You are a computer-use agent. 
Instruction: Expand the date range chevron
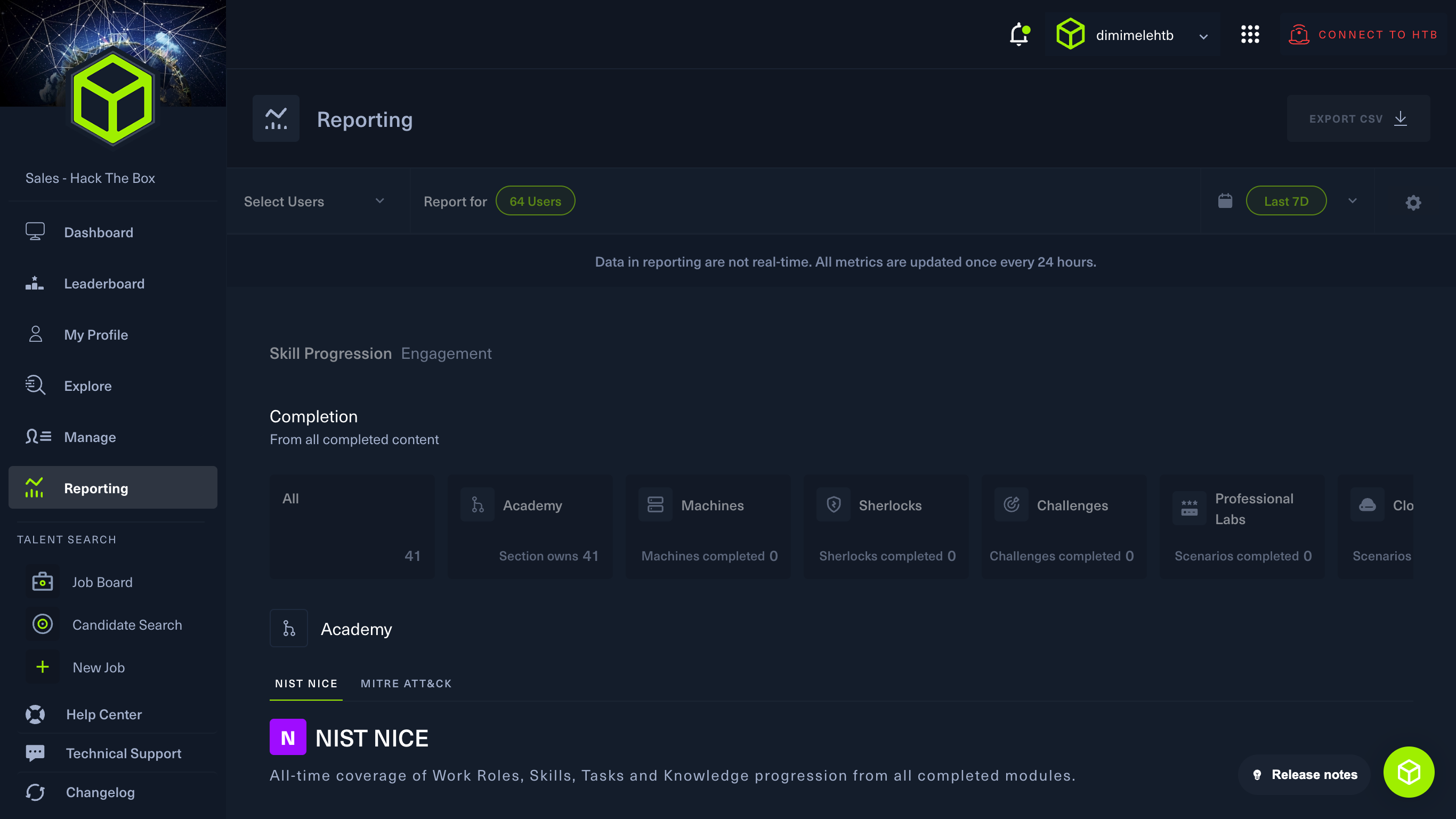[1353, 201]
